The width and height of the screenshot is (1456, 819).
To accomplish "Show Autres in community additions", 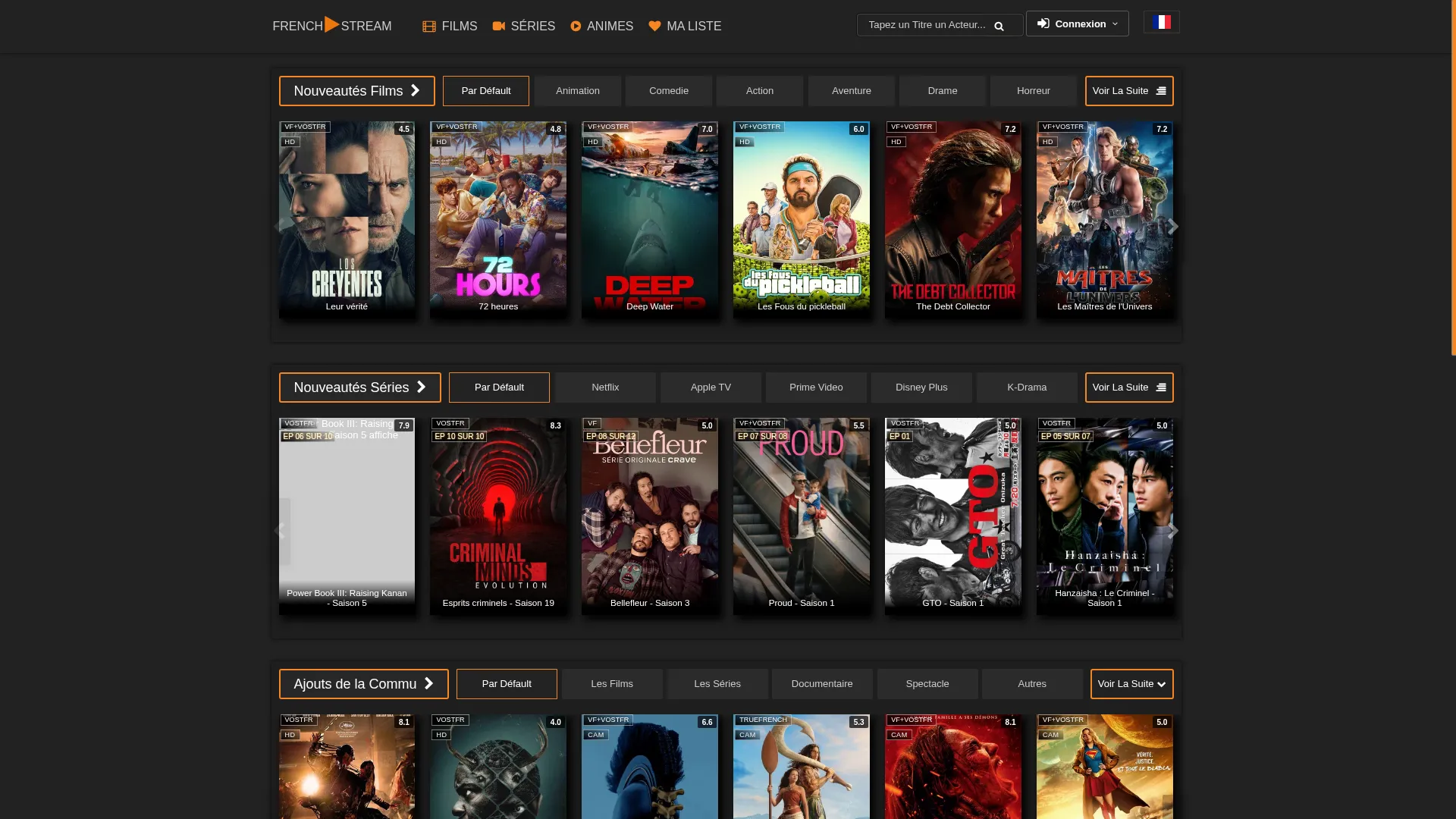I will pyautogui.click(x=1032, y=684).
